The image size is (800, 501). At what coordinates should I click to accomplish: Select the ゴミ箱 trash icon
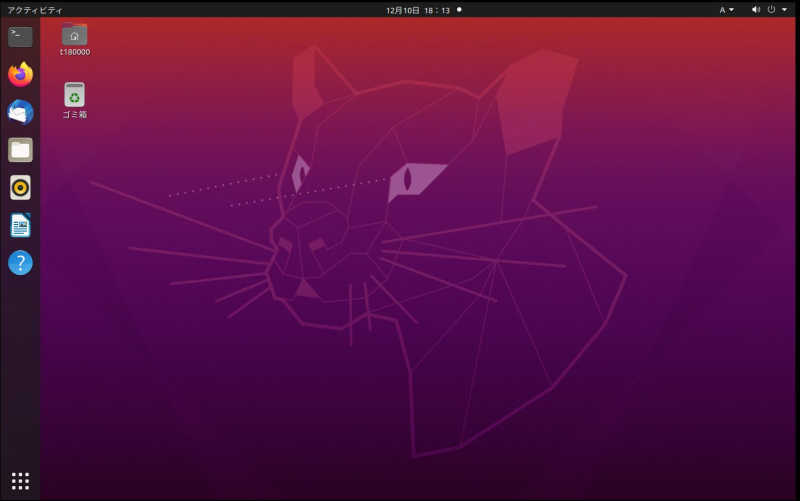(x=74, y=101)
